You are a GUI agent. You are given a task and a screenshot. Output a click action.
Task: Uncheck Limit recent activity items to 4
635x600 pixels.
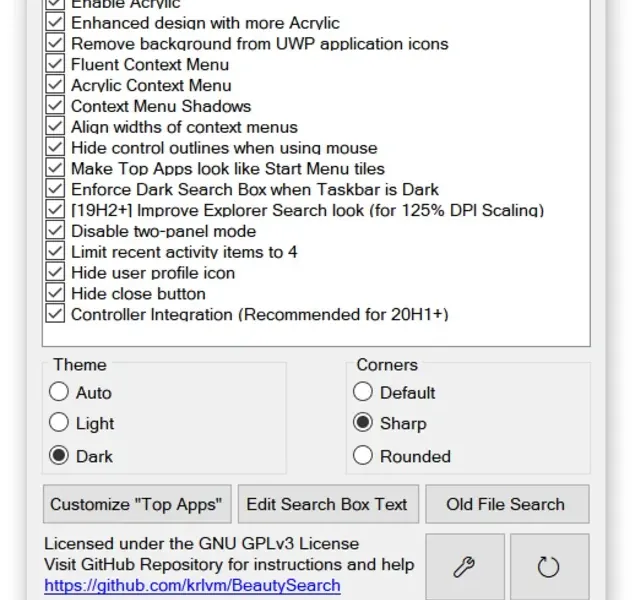pyautogui.click(x=55, y=252)
